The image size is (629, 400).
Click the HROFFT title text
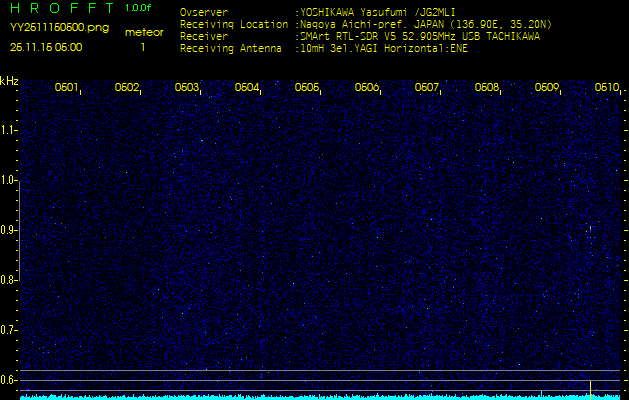[62, 8]
